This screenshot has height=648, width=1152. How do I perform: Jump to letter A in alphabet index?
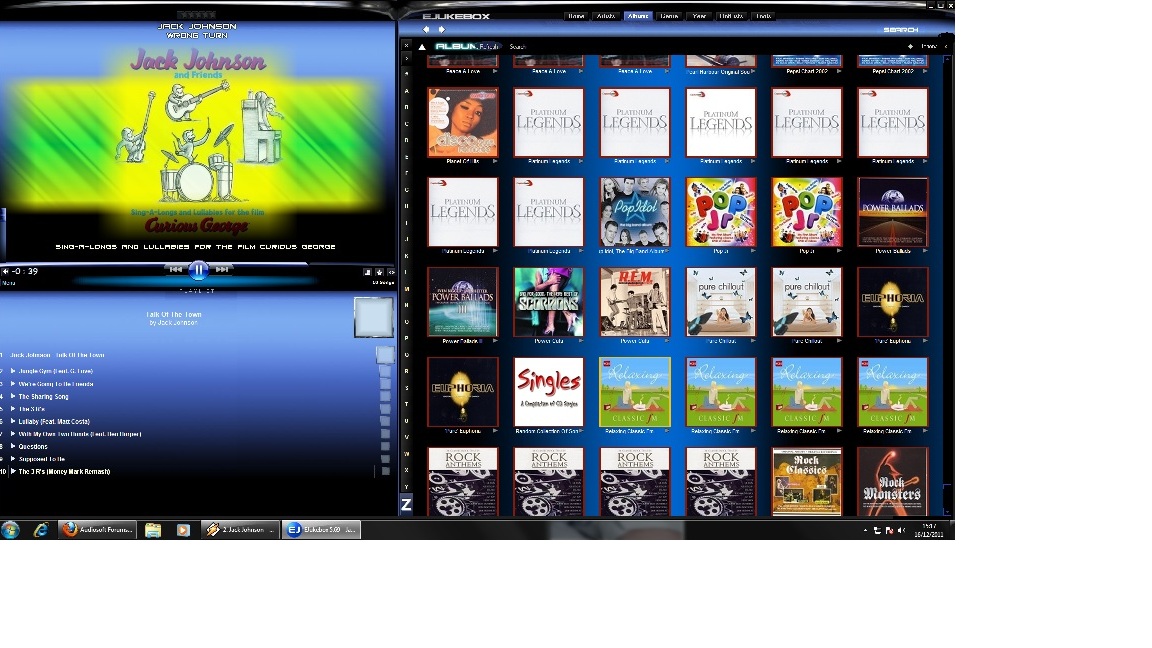pos(406,91)
